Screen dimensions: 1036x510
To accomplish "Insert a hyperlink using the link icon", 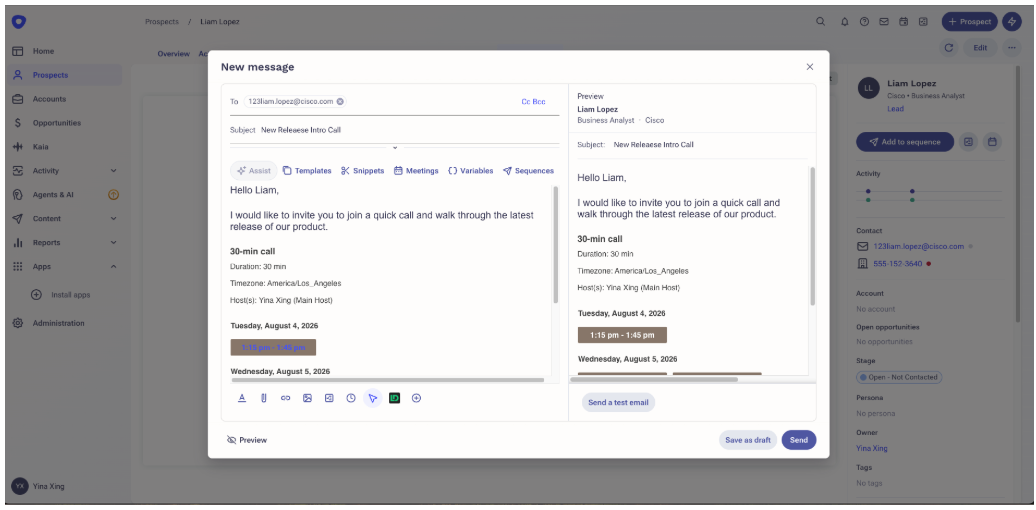I will (x=285, y=398).
